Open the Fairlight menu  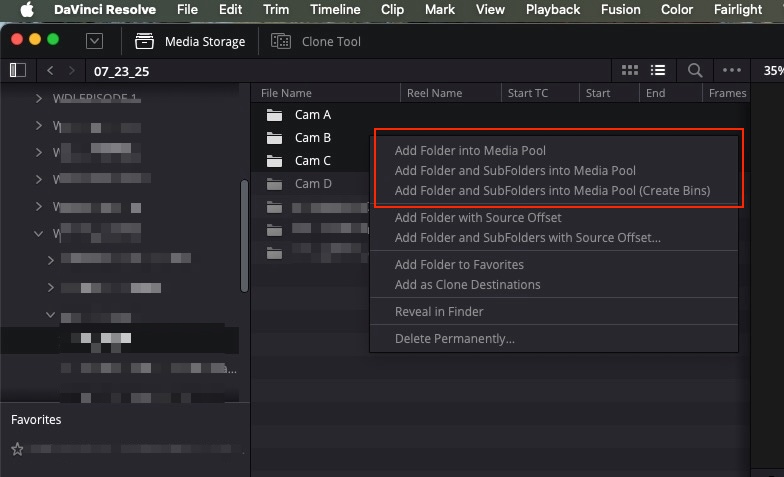click(738, 10)
